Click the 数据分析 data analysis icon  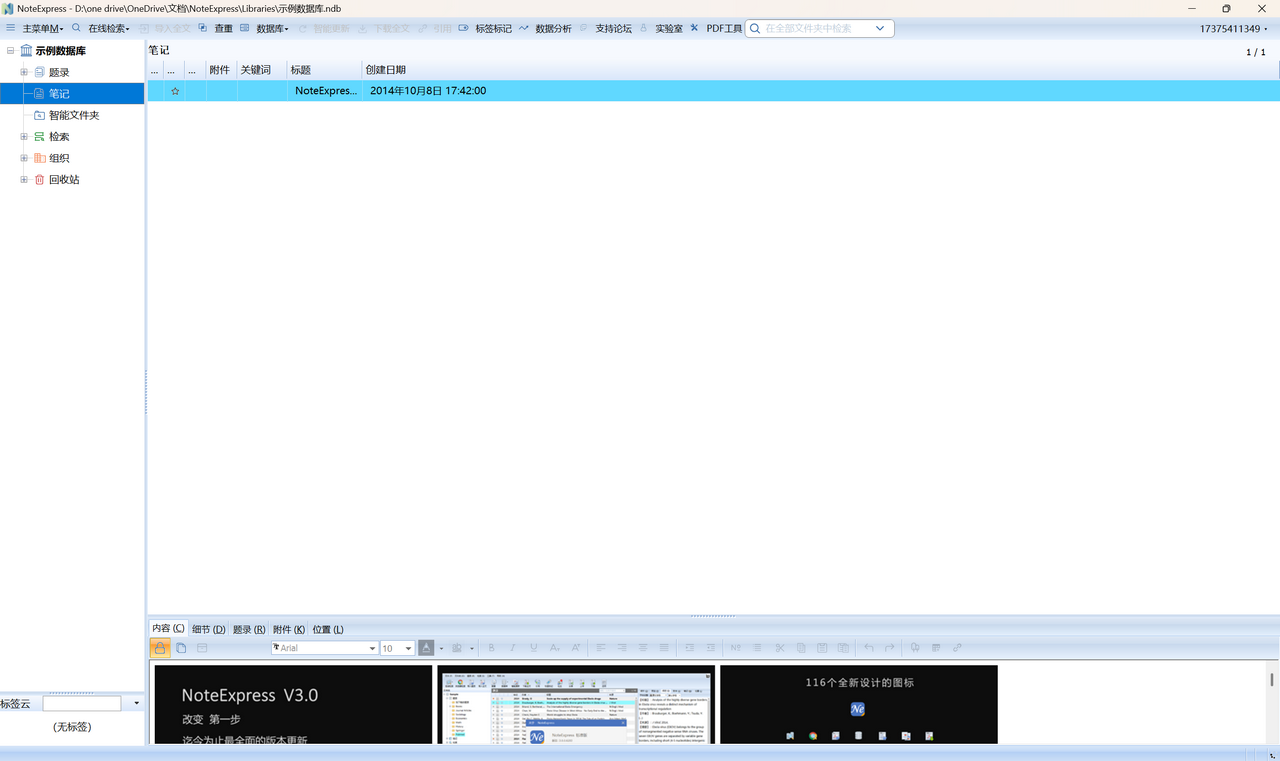click(x=525, y=28)
